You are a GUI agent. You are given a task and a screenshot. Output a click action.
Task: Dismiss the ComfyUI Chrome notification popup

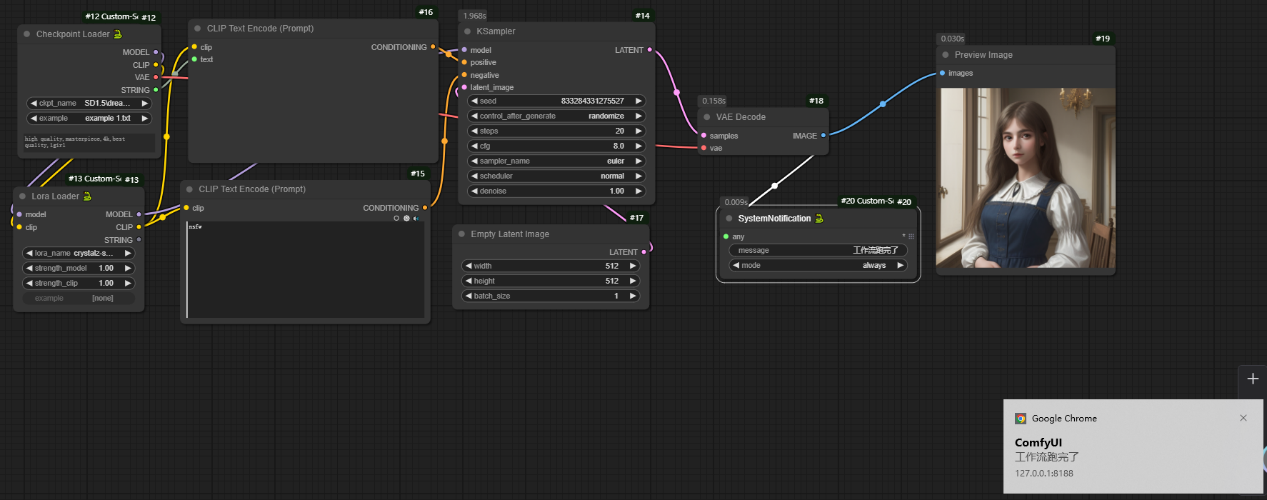pyautogui.click(x=1243, y=418)
